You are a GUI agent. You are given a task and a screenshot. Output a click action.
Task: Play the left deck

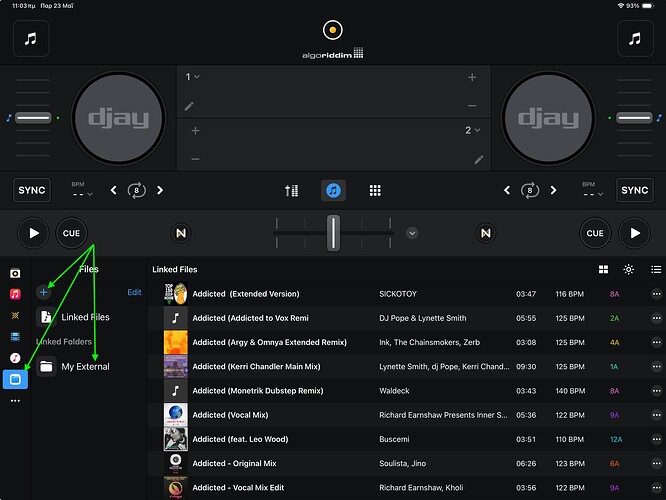pos(34,233)
